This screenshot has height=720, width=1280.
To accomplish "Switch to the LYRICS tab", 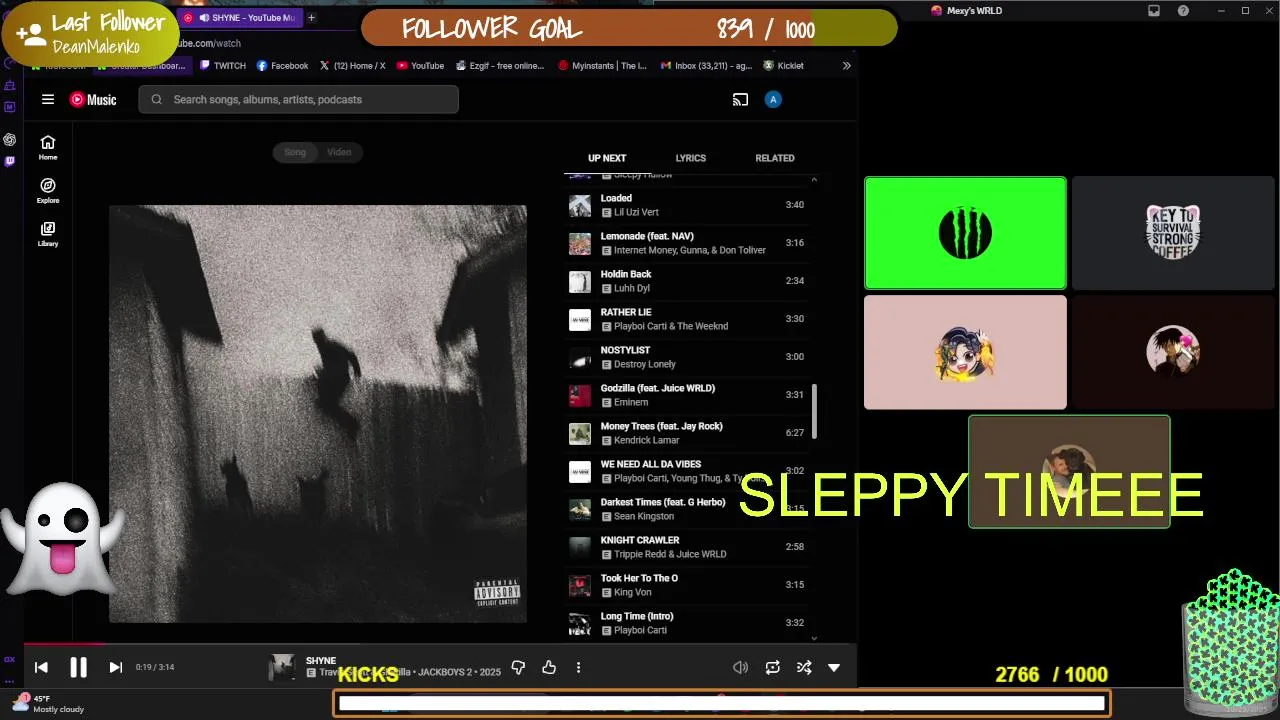I will 691,158.
